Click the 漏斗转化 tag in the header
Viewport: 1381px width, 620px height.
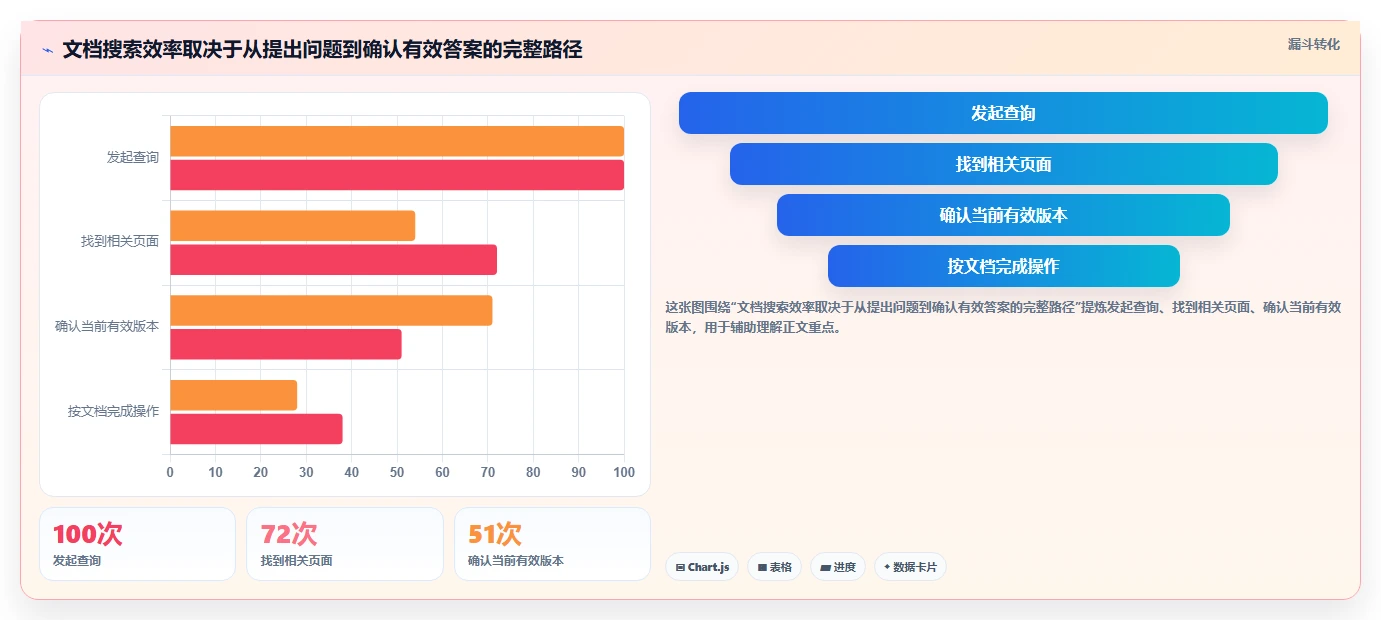(1313, 44)
